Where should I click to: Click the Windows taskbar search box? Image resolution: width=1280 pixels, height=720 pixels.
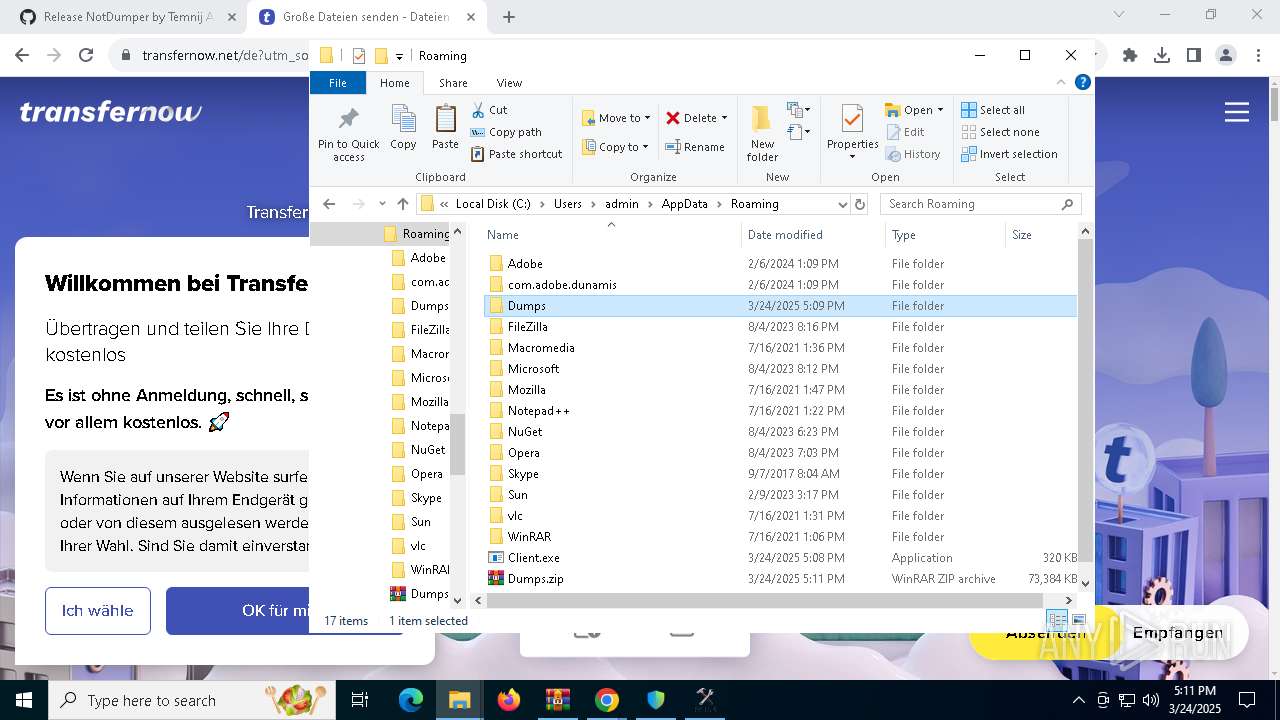click(192, 700)
